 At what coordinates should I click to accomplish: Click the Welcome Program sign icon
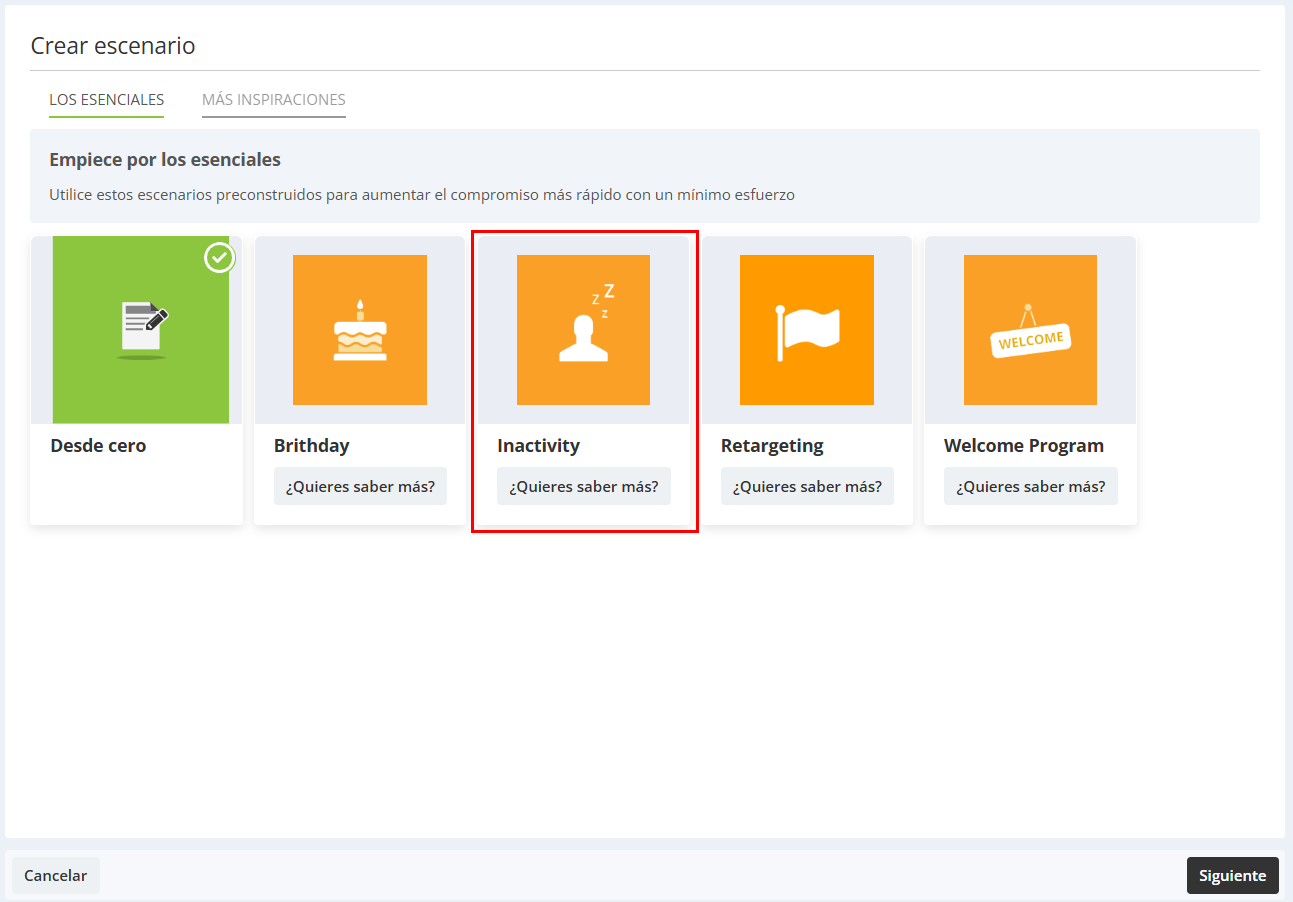pos(1030,330)
